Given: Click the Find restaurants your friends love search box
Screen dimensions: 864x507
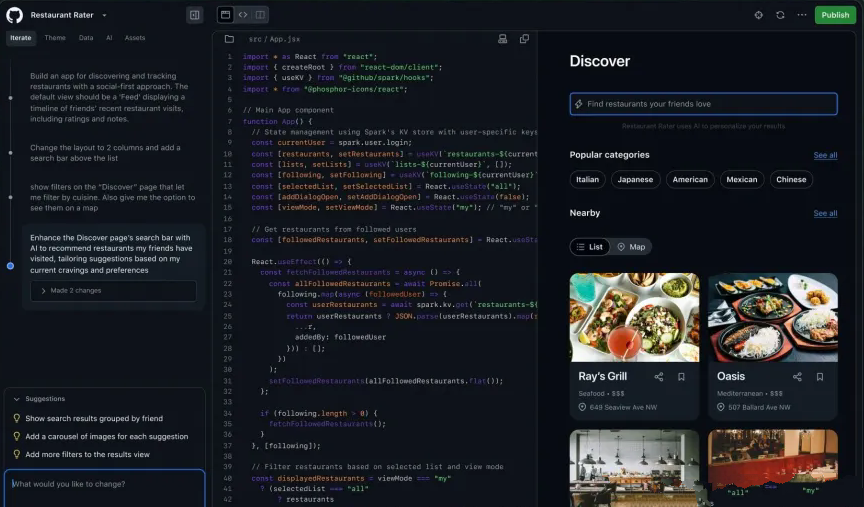Looking at the screenshot, I should pyautogui.click(x=704, y=104).
